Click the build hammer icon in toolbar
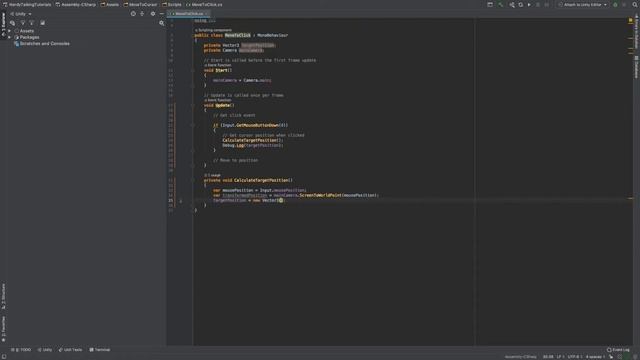Viewport: 640px width, 360px height. click(x=500, y=4)
